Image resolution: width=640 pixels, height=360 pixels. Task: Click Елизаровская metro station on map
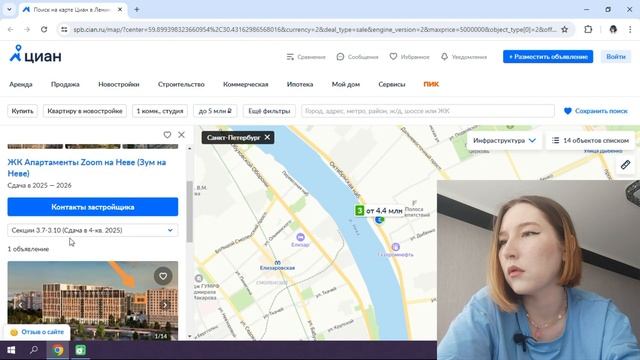point(278,265)
